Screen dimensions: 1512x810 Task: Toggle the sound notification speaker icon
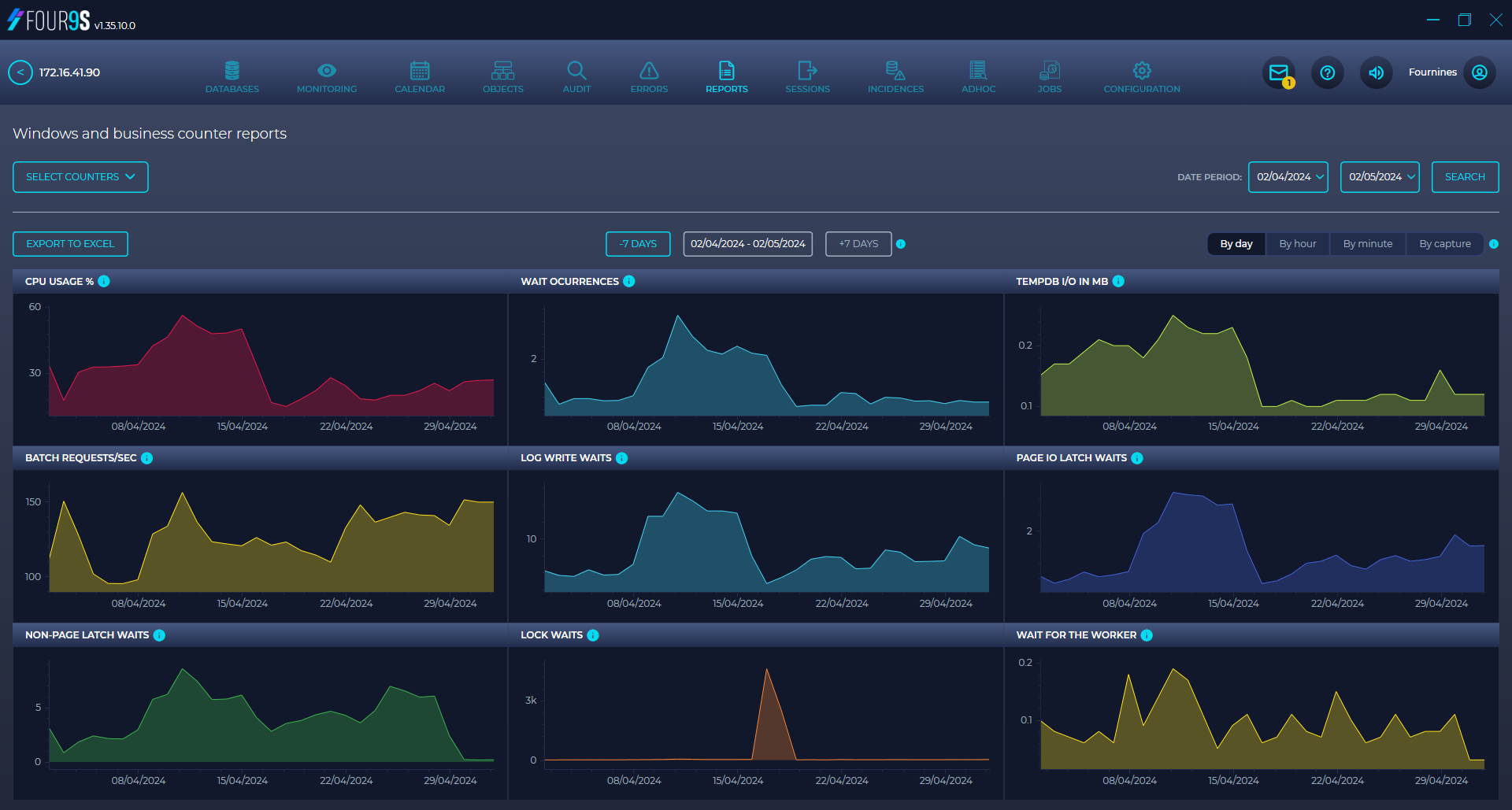(x=1376, y=72)
